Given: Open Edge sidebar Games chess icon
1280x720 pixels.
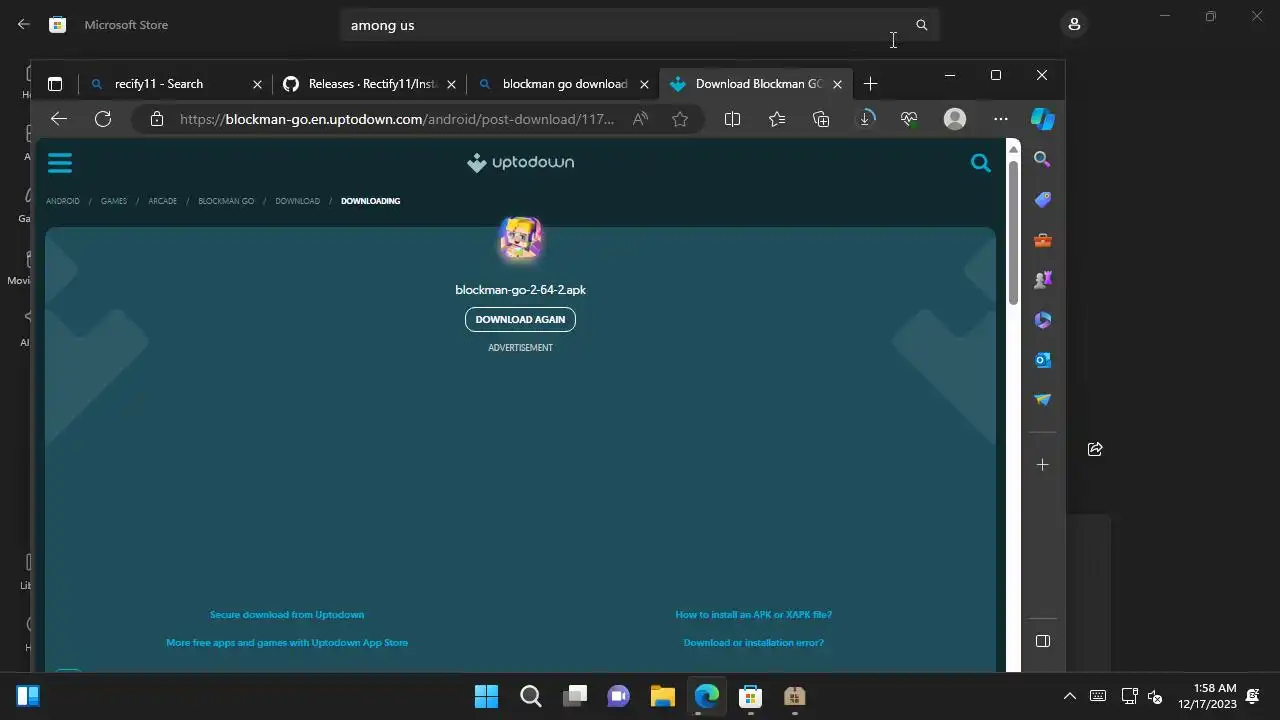Looking at the screenshot, I should 1042,280.
